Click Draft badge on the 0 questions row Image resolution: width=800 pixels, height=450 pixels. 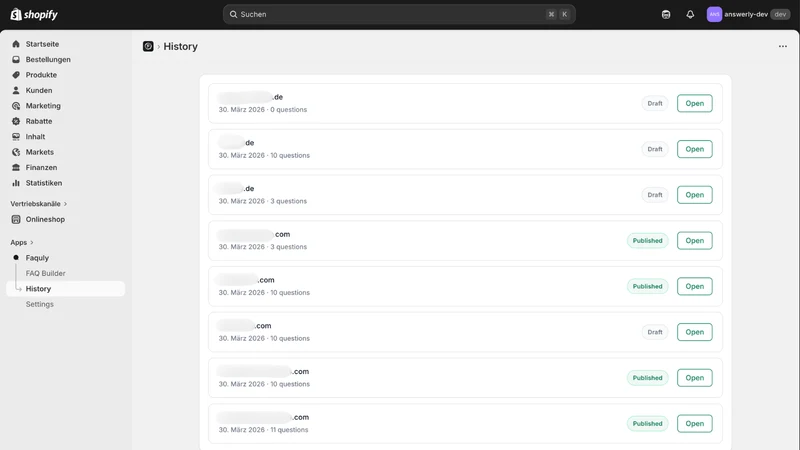point(655,103)
